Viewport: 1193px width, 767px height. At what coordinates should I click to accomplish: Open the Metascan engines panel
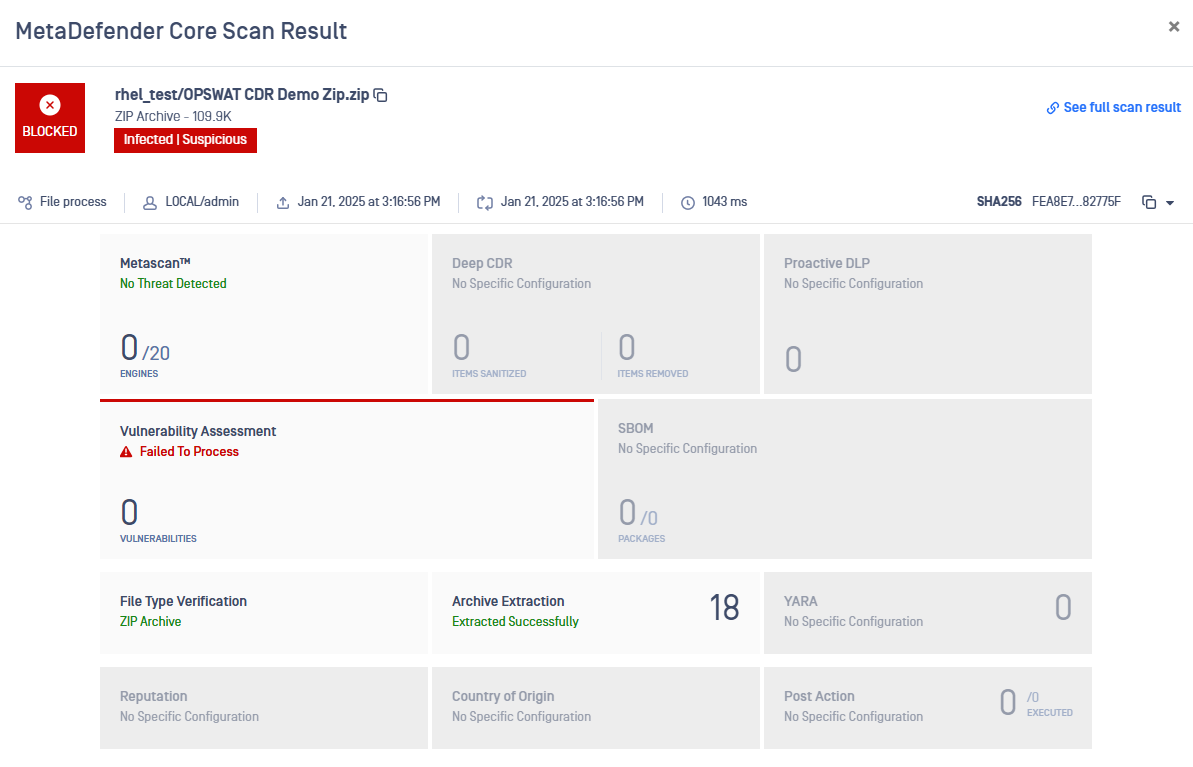(x=264, y=314)
